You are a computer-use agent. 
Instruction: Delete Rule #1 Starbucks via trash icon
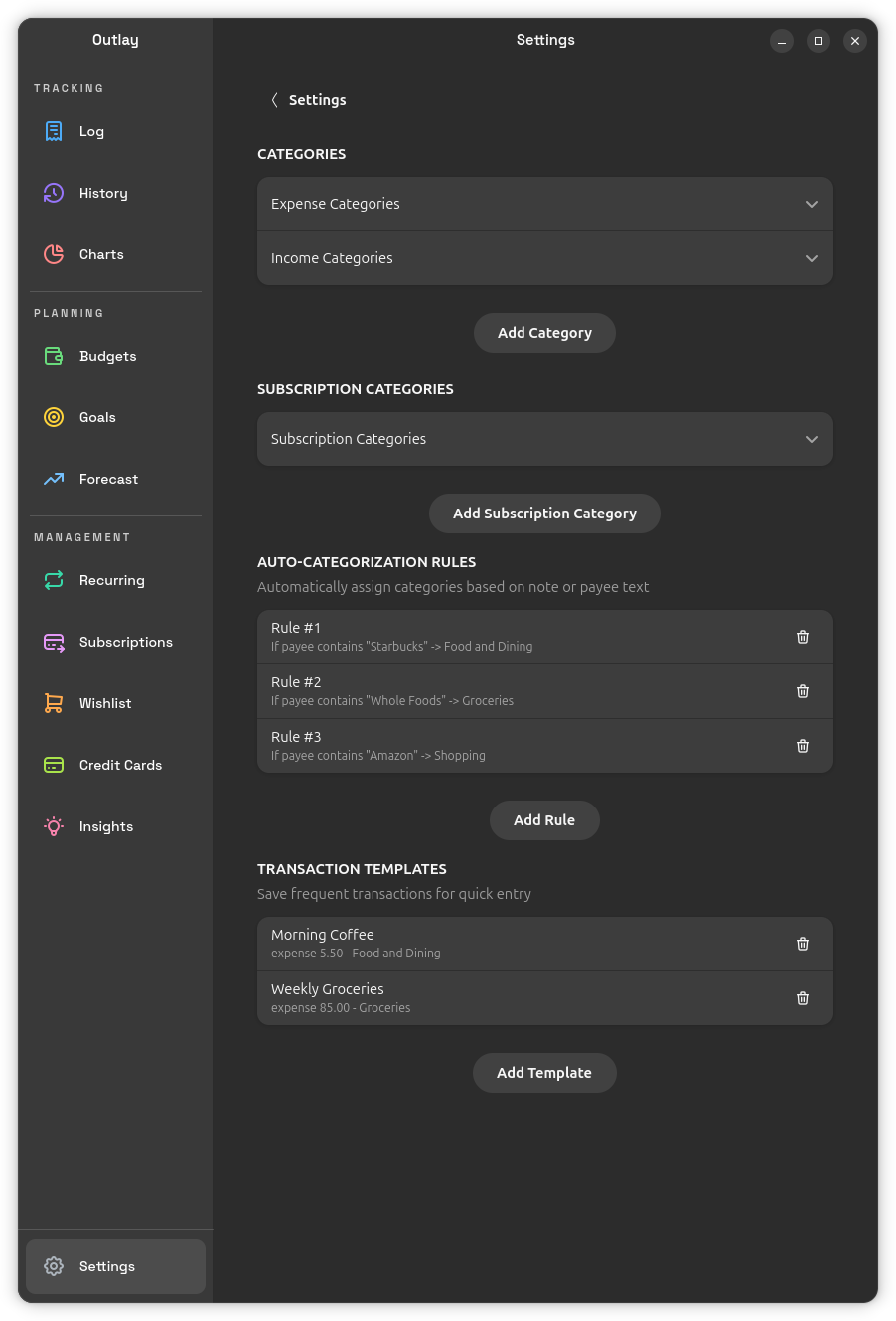point(803,637)
